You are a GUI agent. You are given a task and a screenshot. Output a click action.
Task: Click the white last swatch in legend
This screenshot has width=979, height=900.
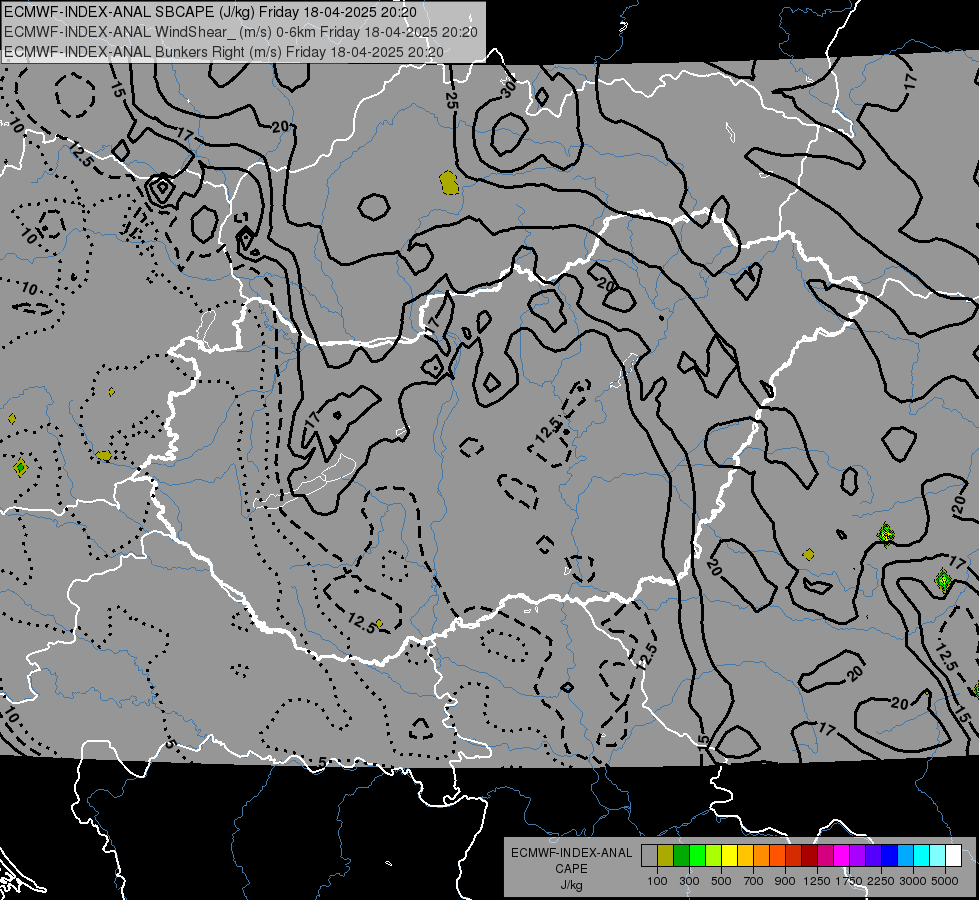tap(953, 855)
